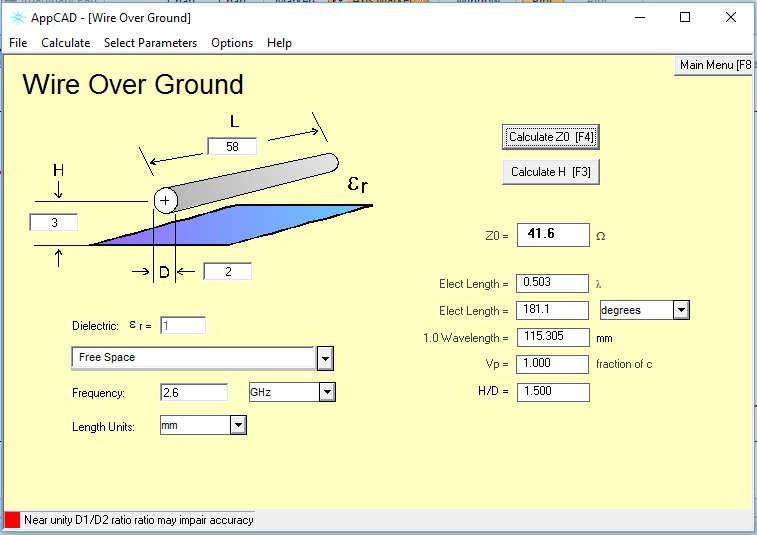Expand the degrees electrical length dropdown

tap(681, 310)
